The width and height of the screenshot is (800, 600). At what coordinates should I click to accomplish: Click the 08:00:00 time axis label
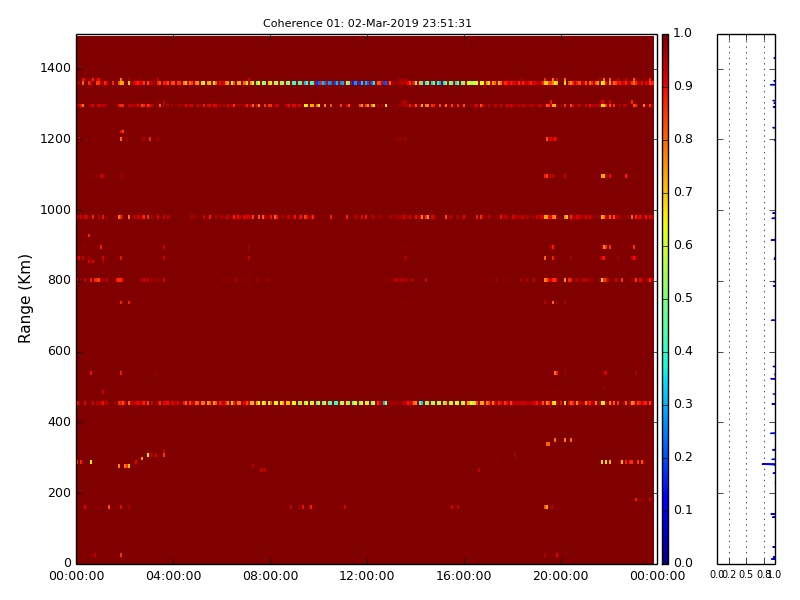pos(270,576)
